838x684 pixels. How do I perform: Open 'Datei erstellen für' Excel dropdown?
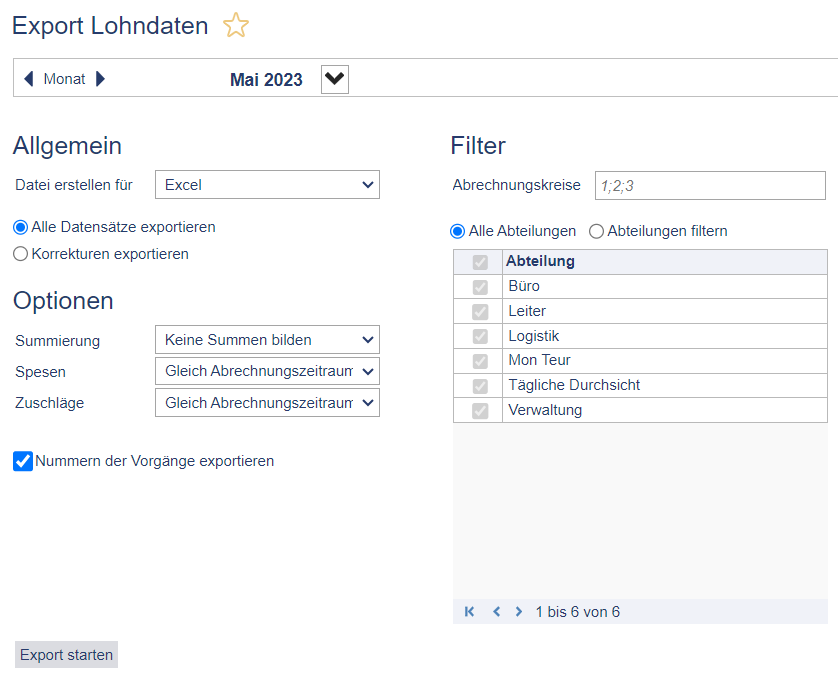click(x=267, y=185)
